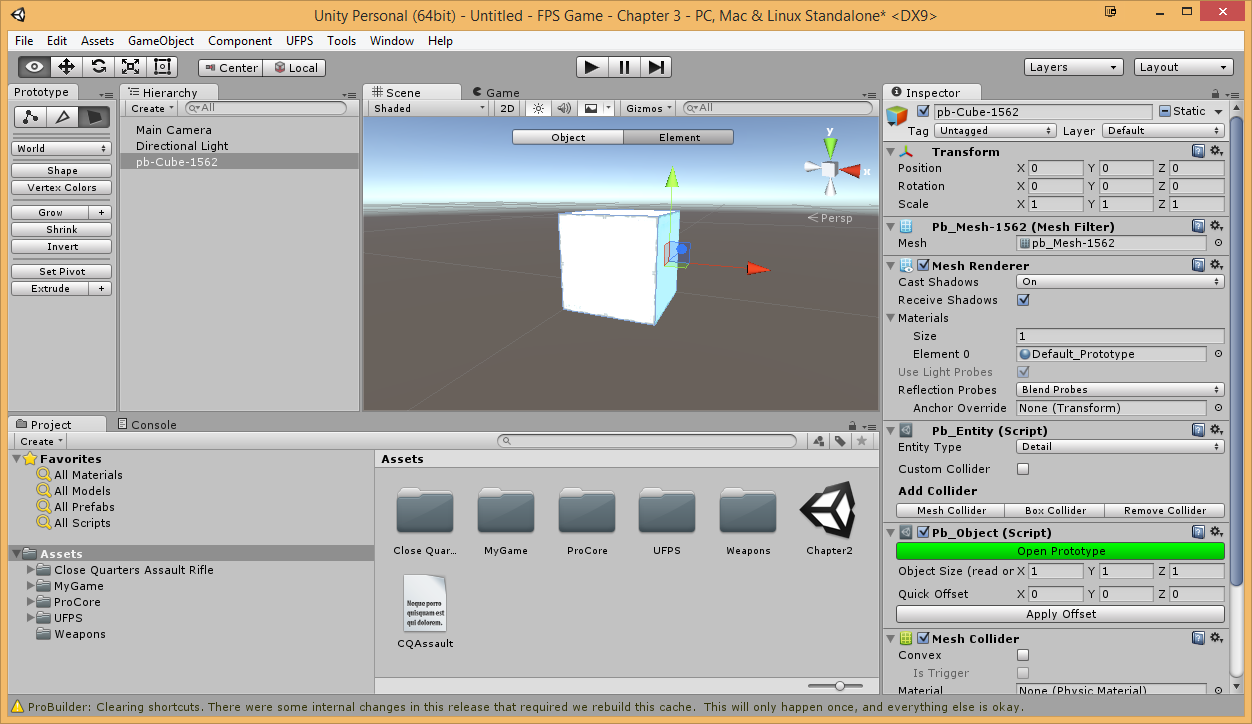Viewport: 1252px width, 724px height.
Task: Click the Box Collider button
Action: (1055, 510)
